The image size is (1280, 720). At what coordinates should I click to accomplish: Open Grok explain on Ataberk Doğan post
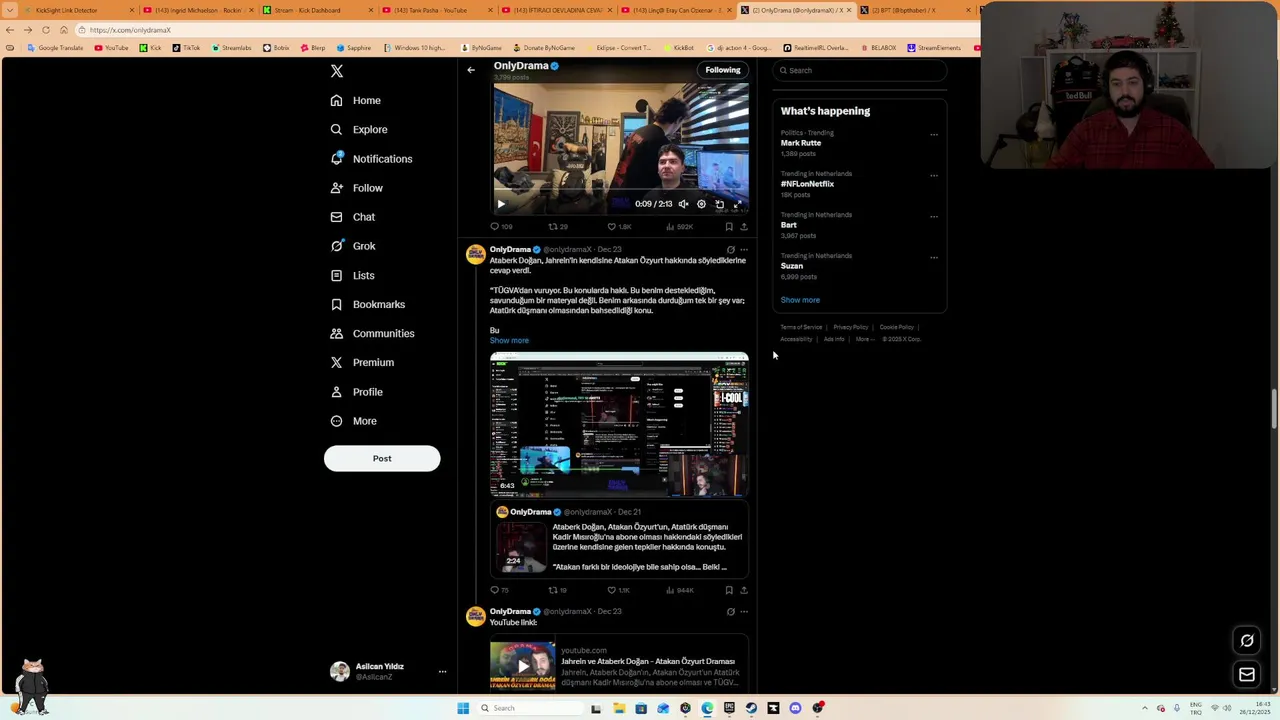tap(730, 249)
